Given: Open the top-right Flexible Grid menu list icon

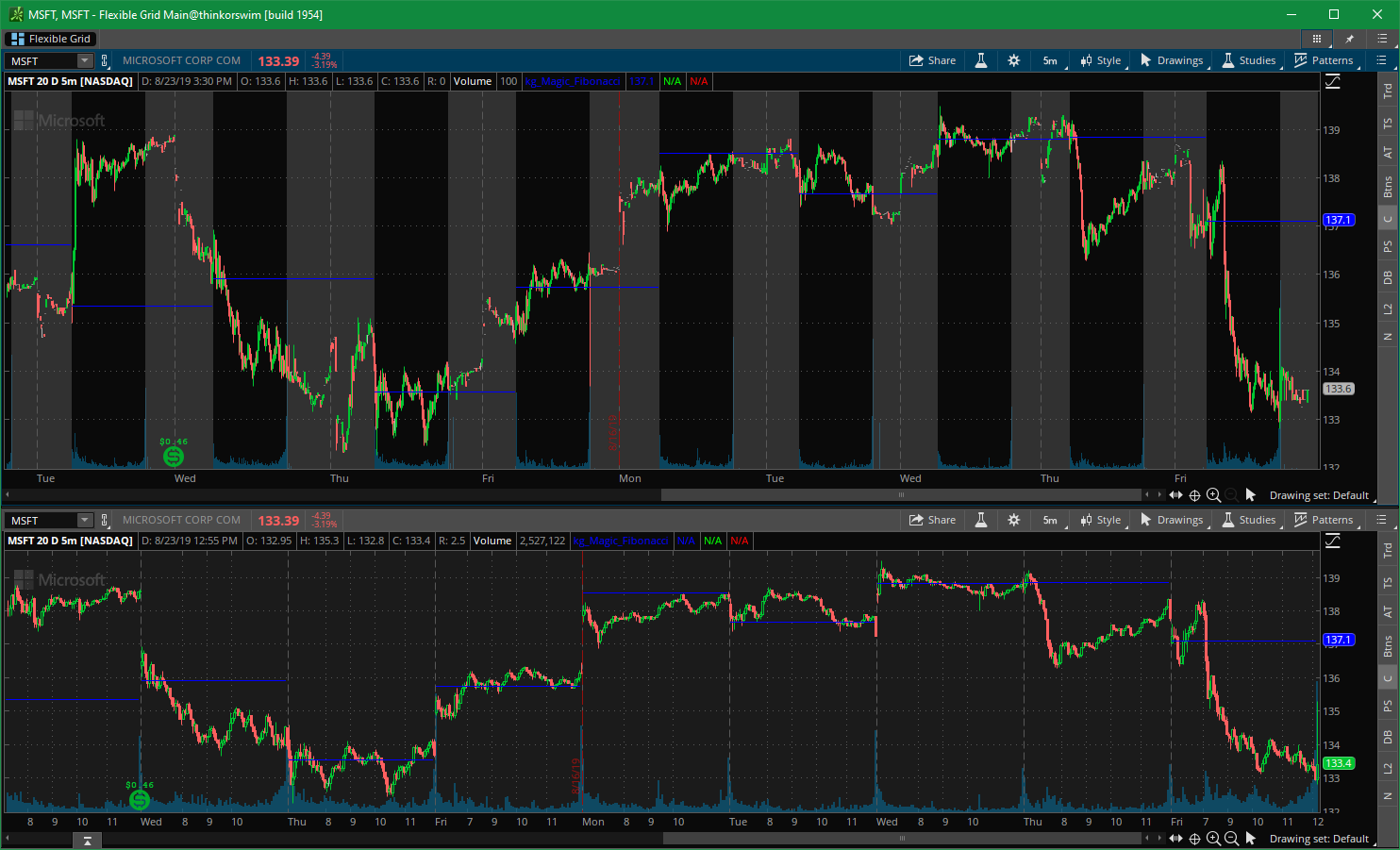Looking at the screenshot, I should point(1382,39).
